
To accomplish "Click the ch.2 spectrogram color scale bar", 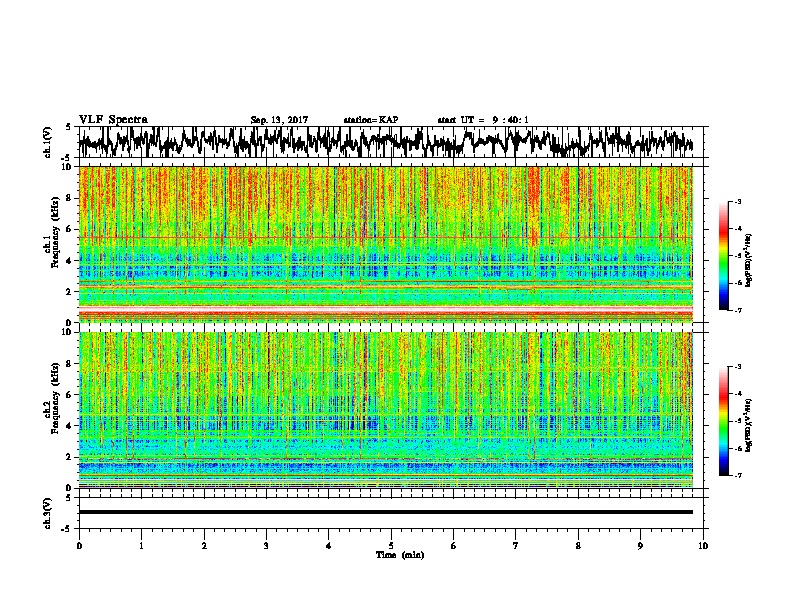I will click(723, 421).
